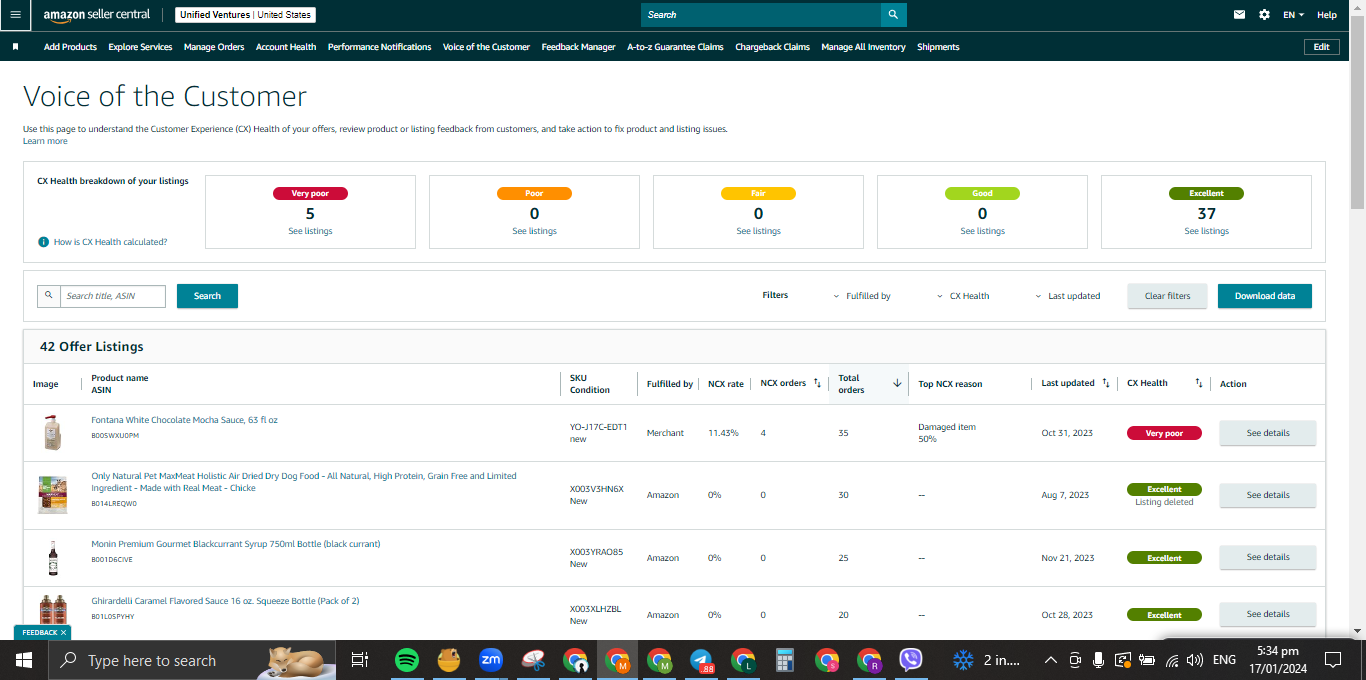This screenshot has height=680, width=1366.
Task: Open Windows Start menu
Action: 24,660
